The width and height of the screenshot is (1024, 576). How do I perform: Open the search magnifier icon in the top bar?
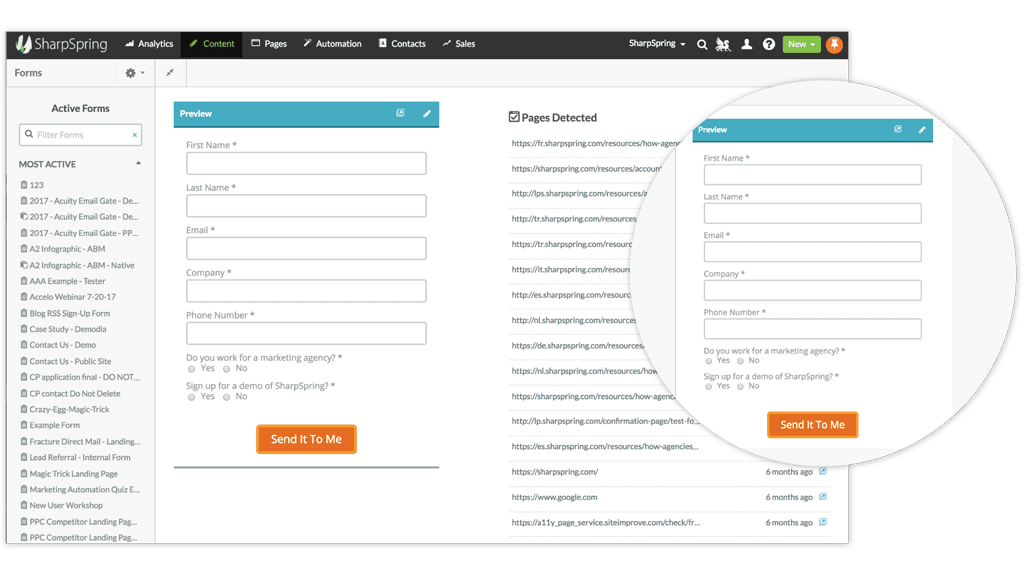point(702,44)
